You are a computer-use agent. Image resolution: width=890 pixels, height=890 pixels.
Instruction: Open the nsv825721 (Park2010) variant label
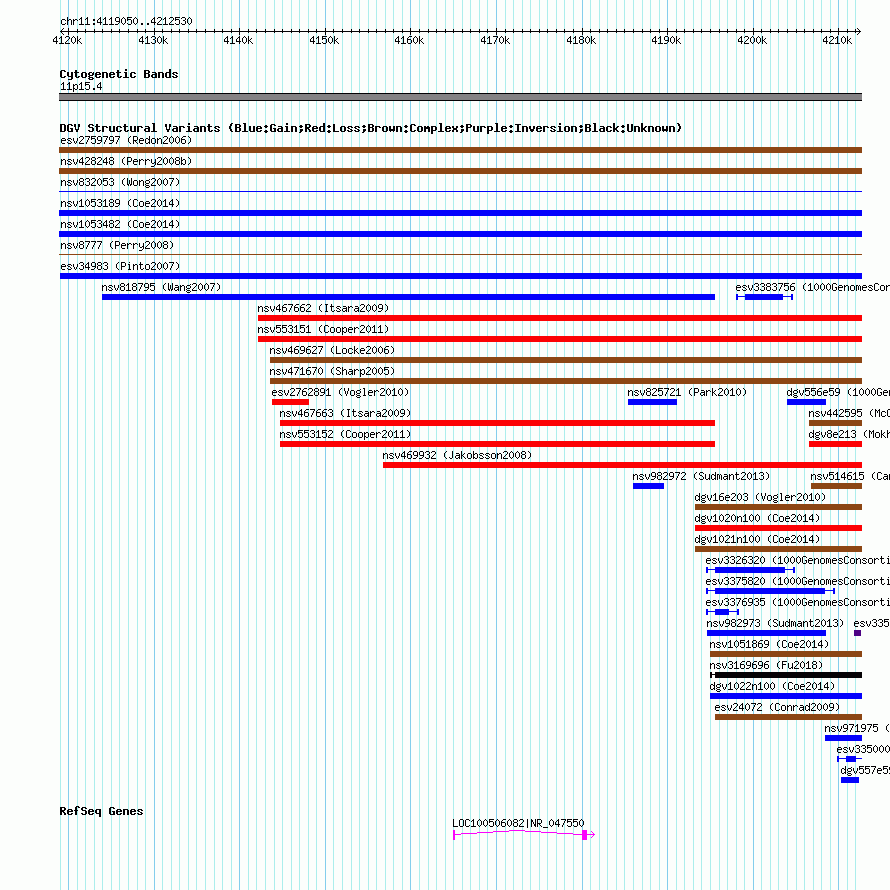687,392
